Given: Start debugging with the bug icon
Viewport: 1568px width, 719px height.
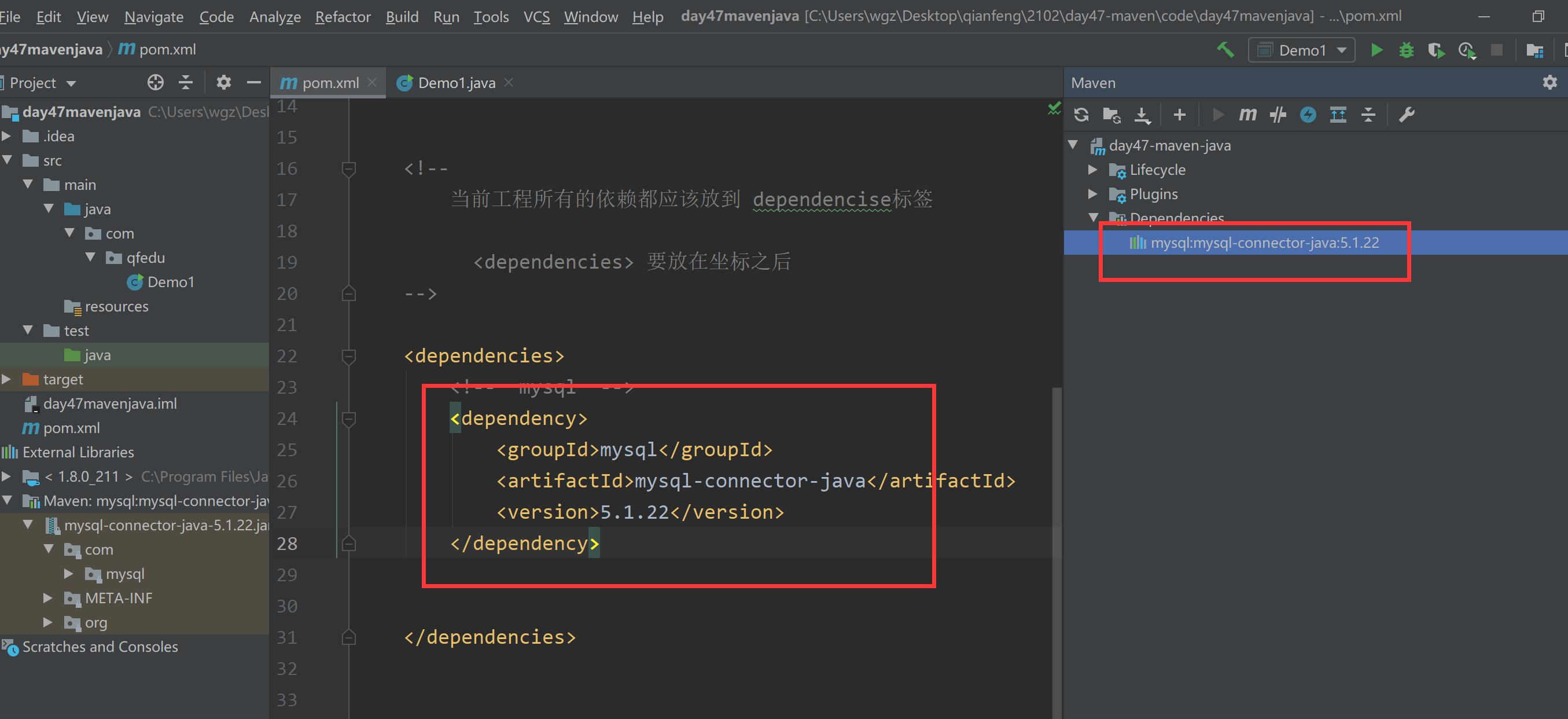Looking at the screenshot, I should pyautogui.click(x=1406, y=49).
